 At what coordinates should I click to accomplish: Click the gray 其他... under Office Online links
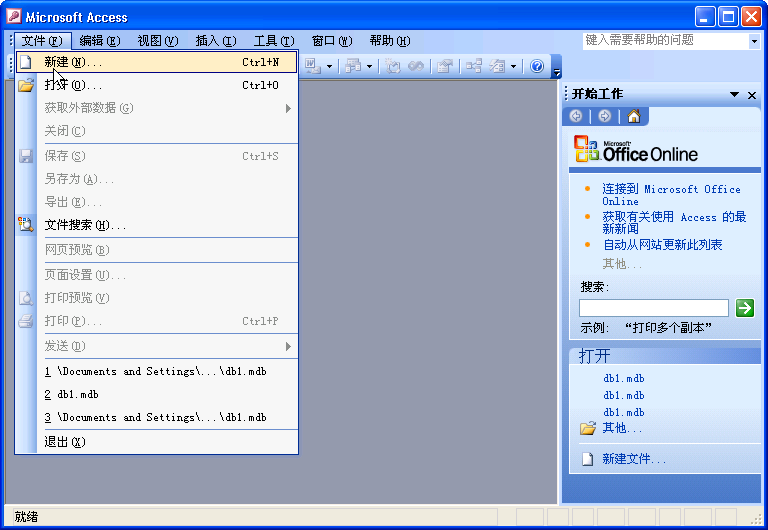tap(622, 264)
